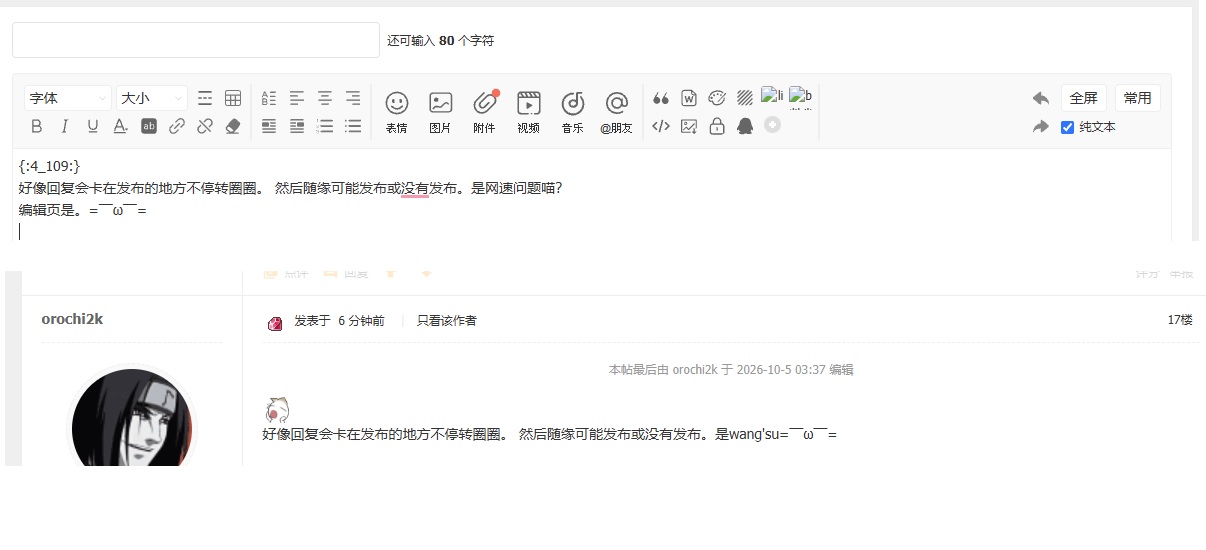Open the font color picker
This screenshot has width=1206, height=550.
[120, 126]
